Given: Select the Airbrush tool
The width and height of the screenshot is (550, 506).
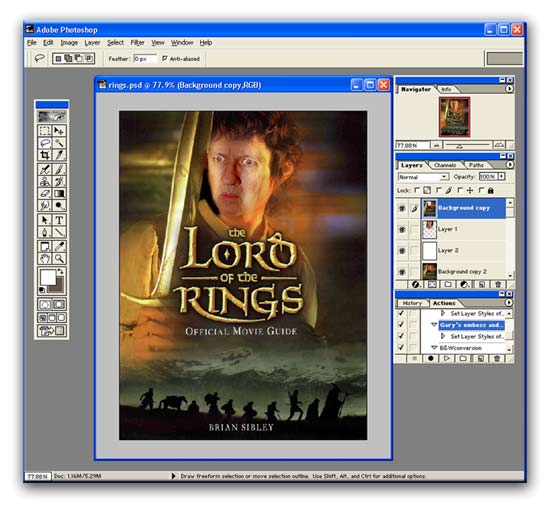Looking at the screenshot, I should [x=45, y=169].
